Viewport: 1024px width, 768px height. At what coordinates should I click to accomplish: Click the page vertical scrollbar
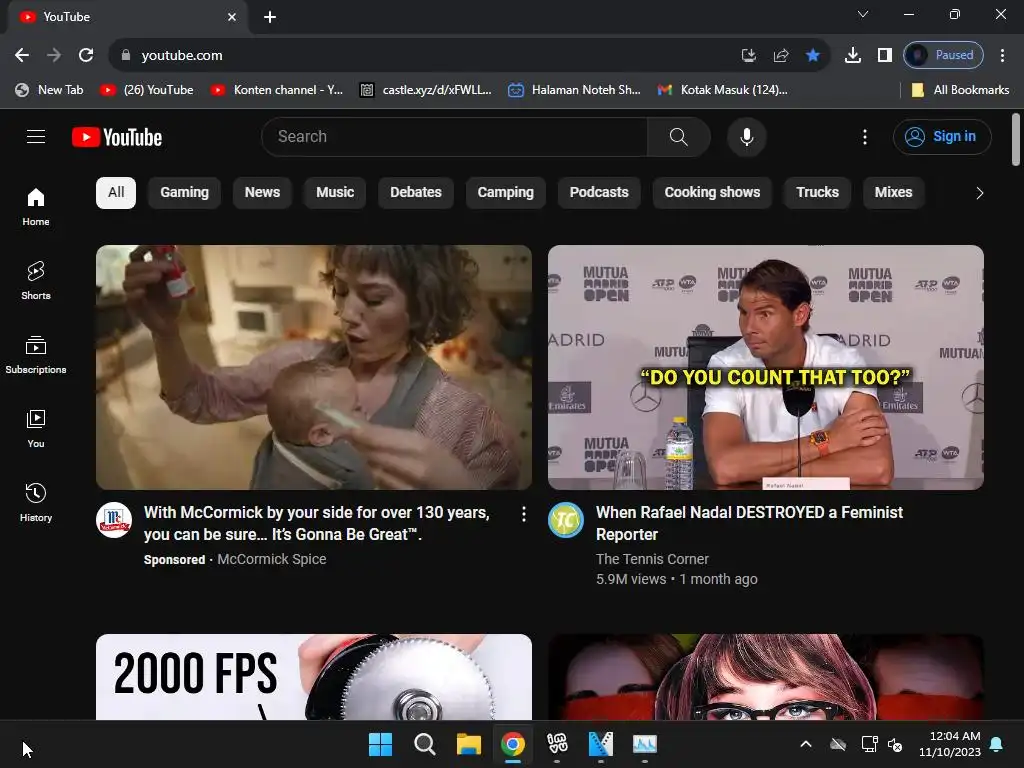pos(1016,140)
